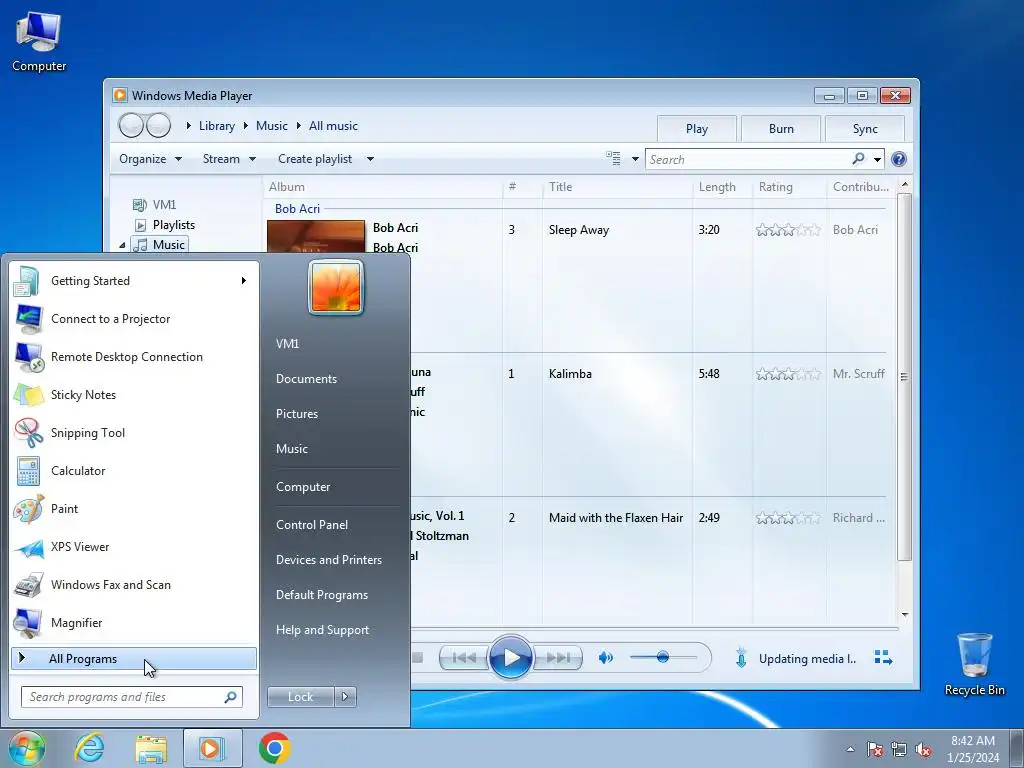Viewport: 1024px width, 768px height.
Task: Mute the Media Player volume
Action: (x=606, y=658)
